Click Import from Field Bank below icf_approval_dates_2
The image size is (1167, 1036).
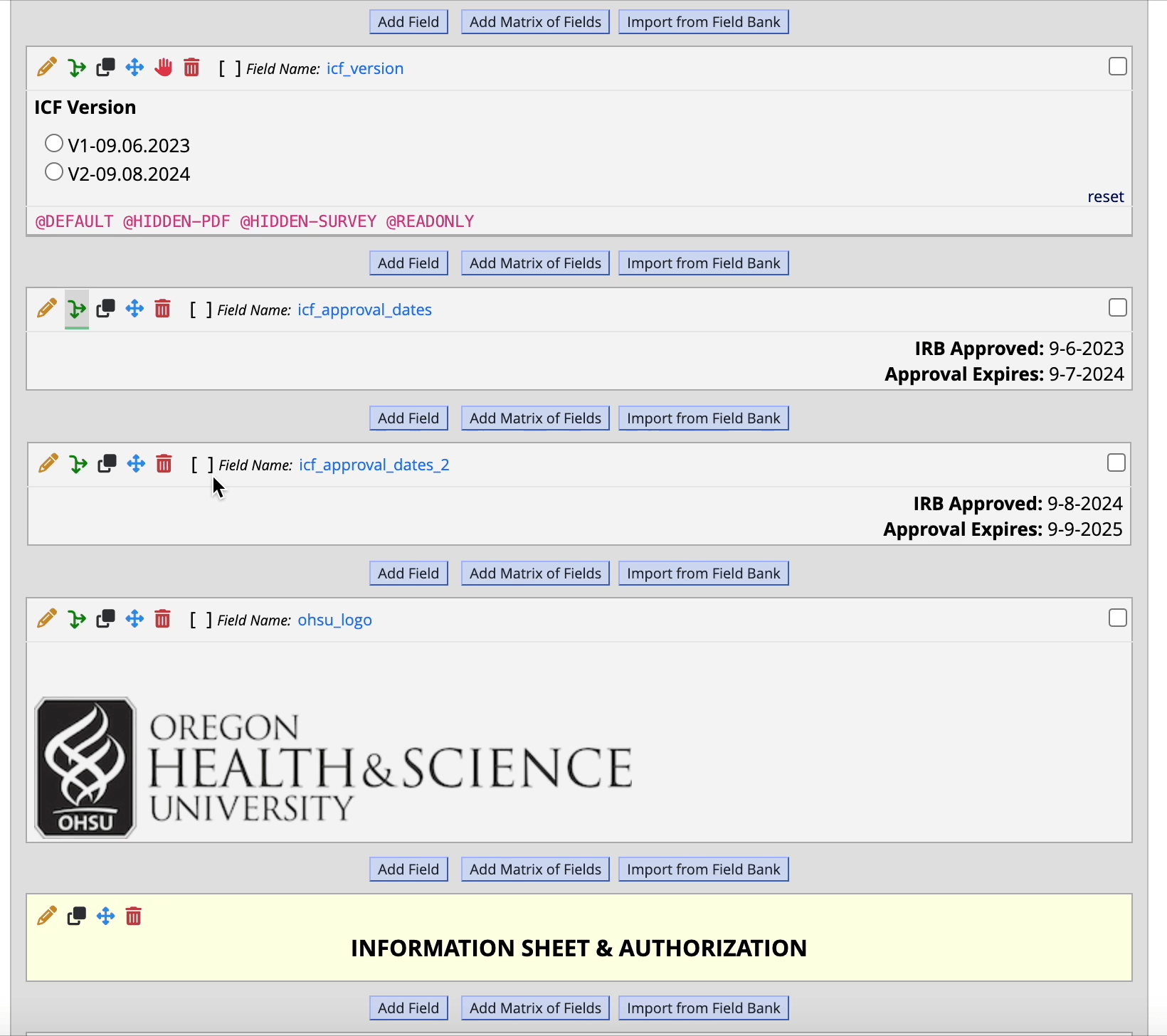click(704, 573)
